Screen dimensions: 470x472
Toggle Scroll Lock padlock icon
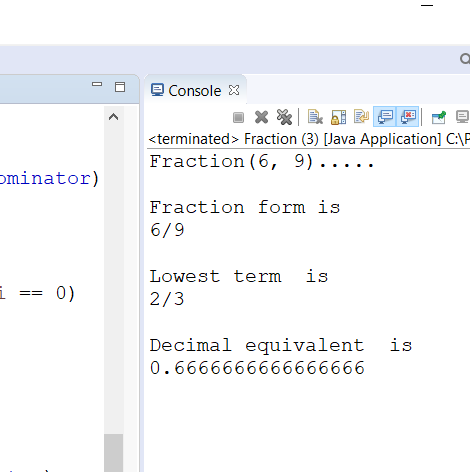pos(338,117)
